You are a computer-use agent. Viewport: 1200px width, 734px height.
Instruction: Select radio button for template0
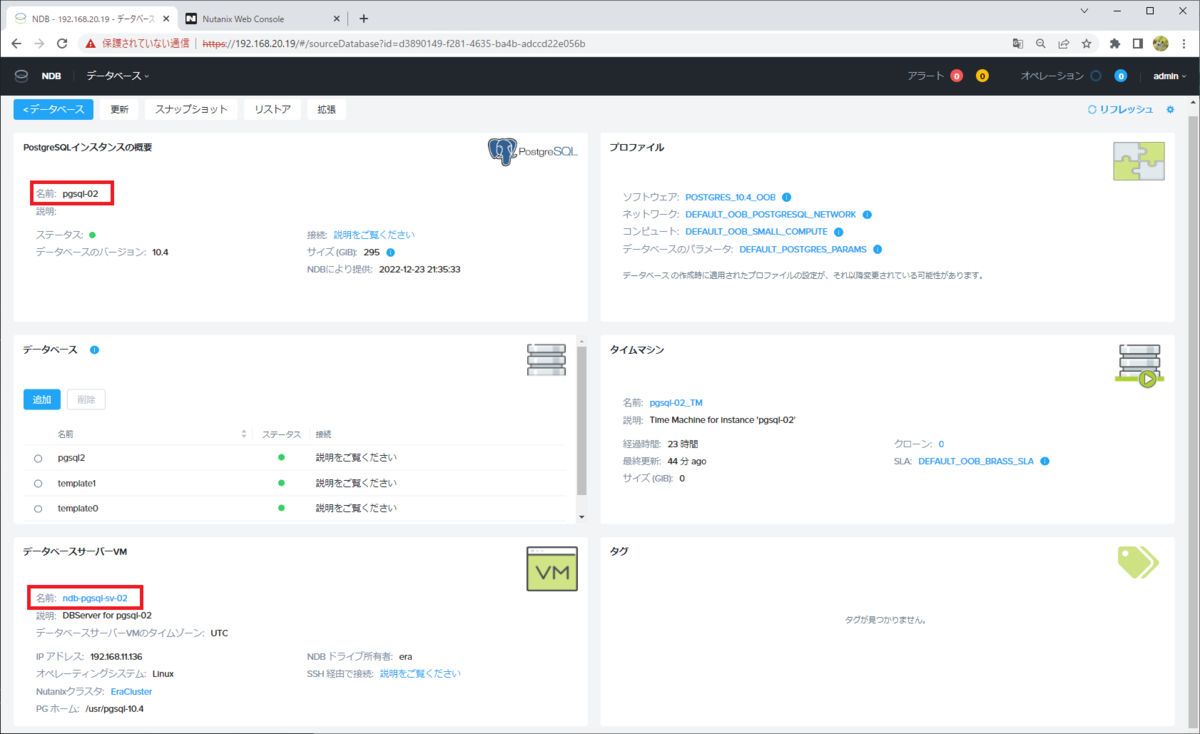(x=38, y=508)
